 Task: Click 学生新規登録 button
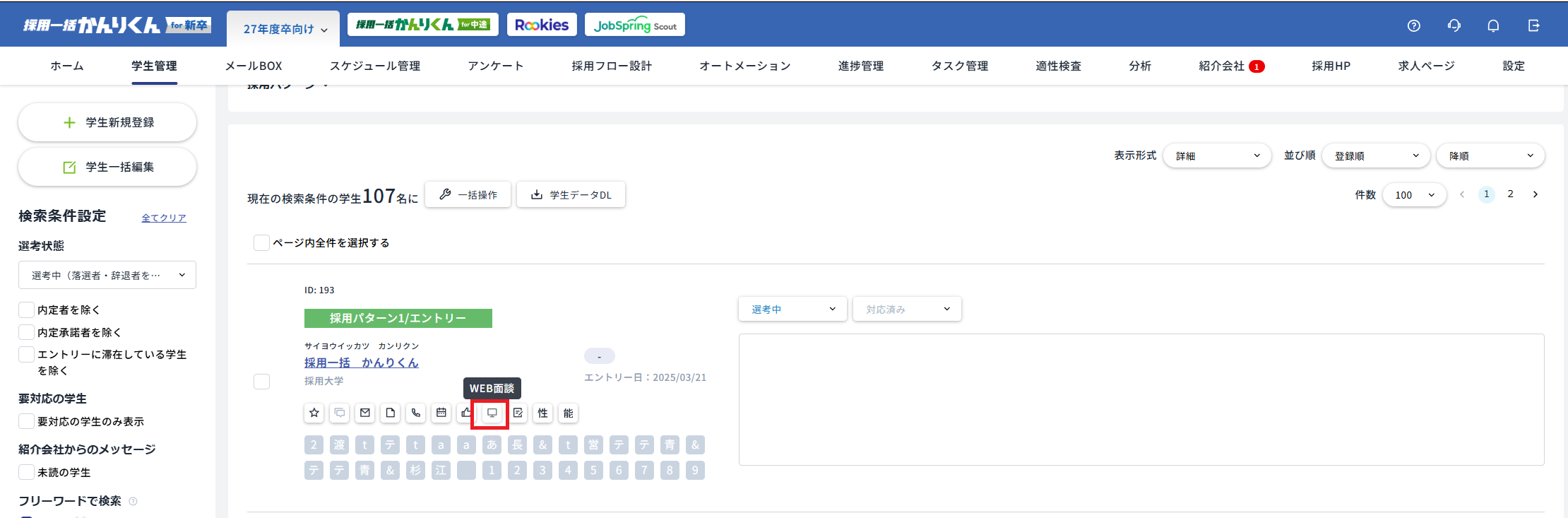107,122
